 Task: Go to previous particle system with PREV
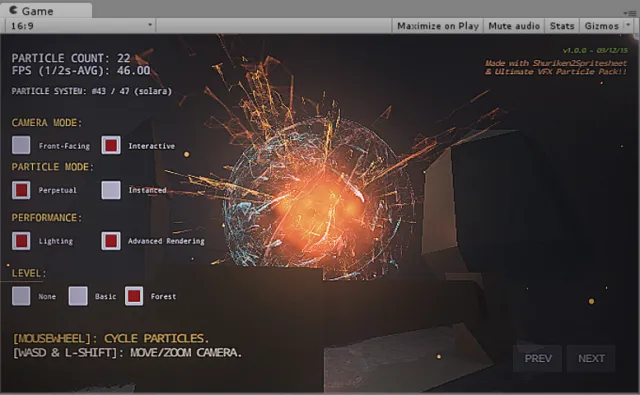point(538,358)
